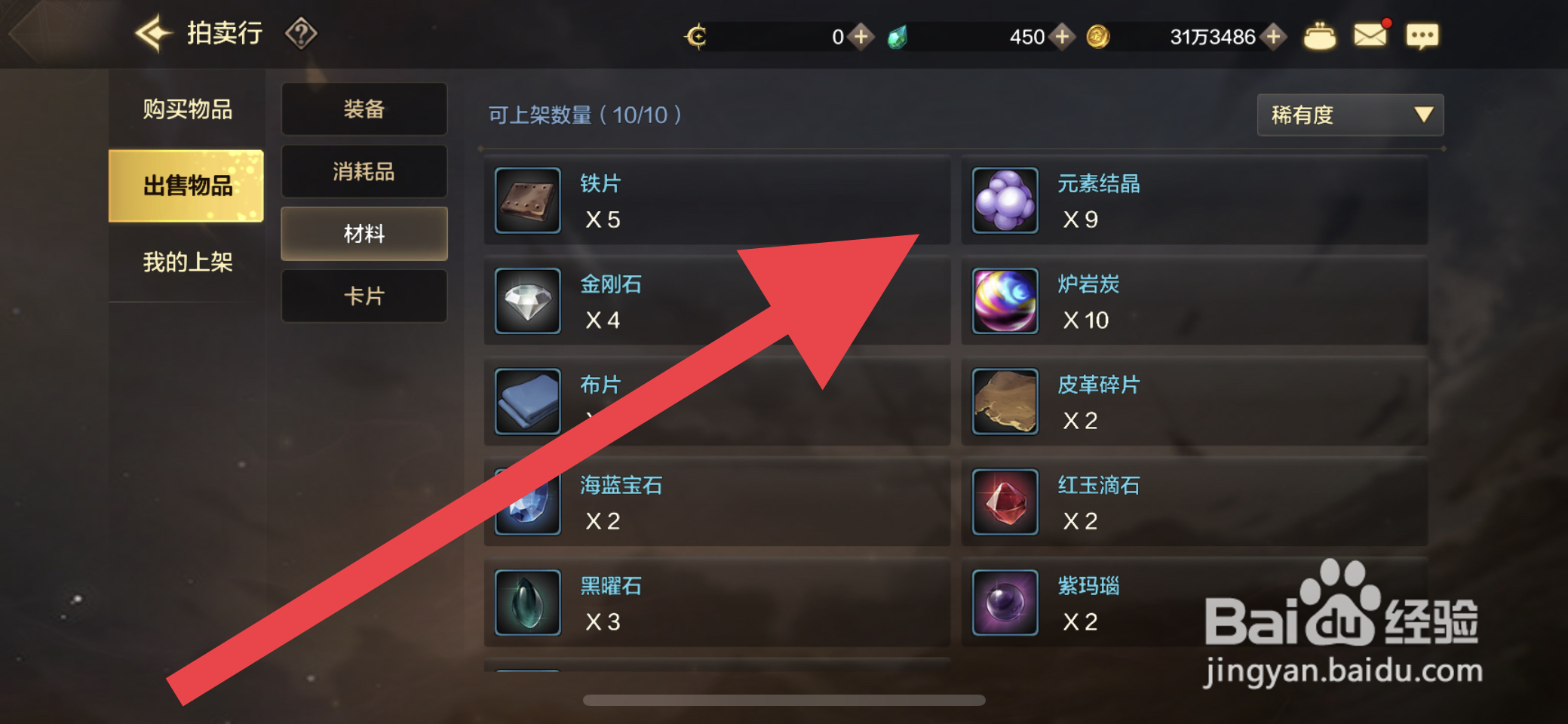Image resolution: width=1568 pixels, height=724 pixels.
Task: Add green gems with the plus icon
Action: (1063, 36)
